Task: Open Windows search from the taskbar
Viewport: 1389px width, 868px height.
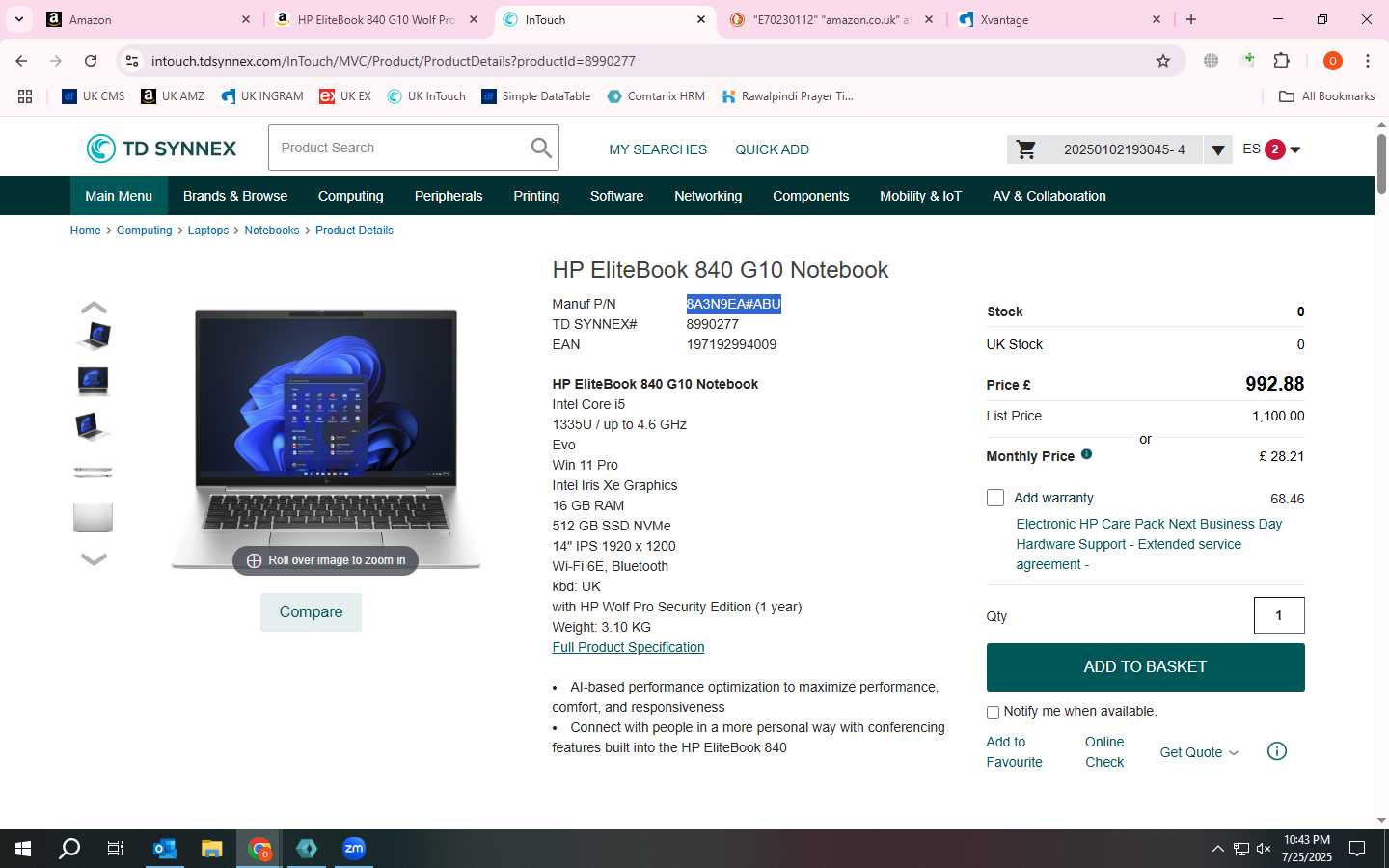Action: coord(69,849)
